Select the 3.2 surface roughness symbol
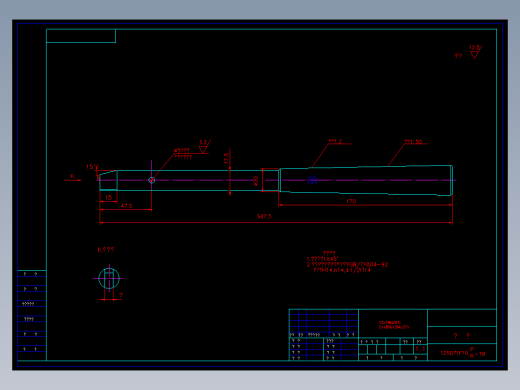 click(204, 146)
